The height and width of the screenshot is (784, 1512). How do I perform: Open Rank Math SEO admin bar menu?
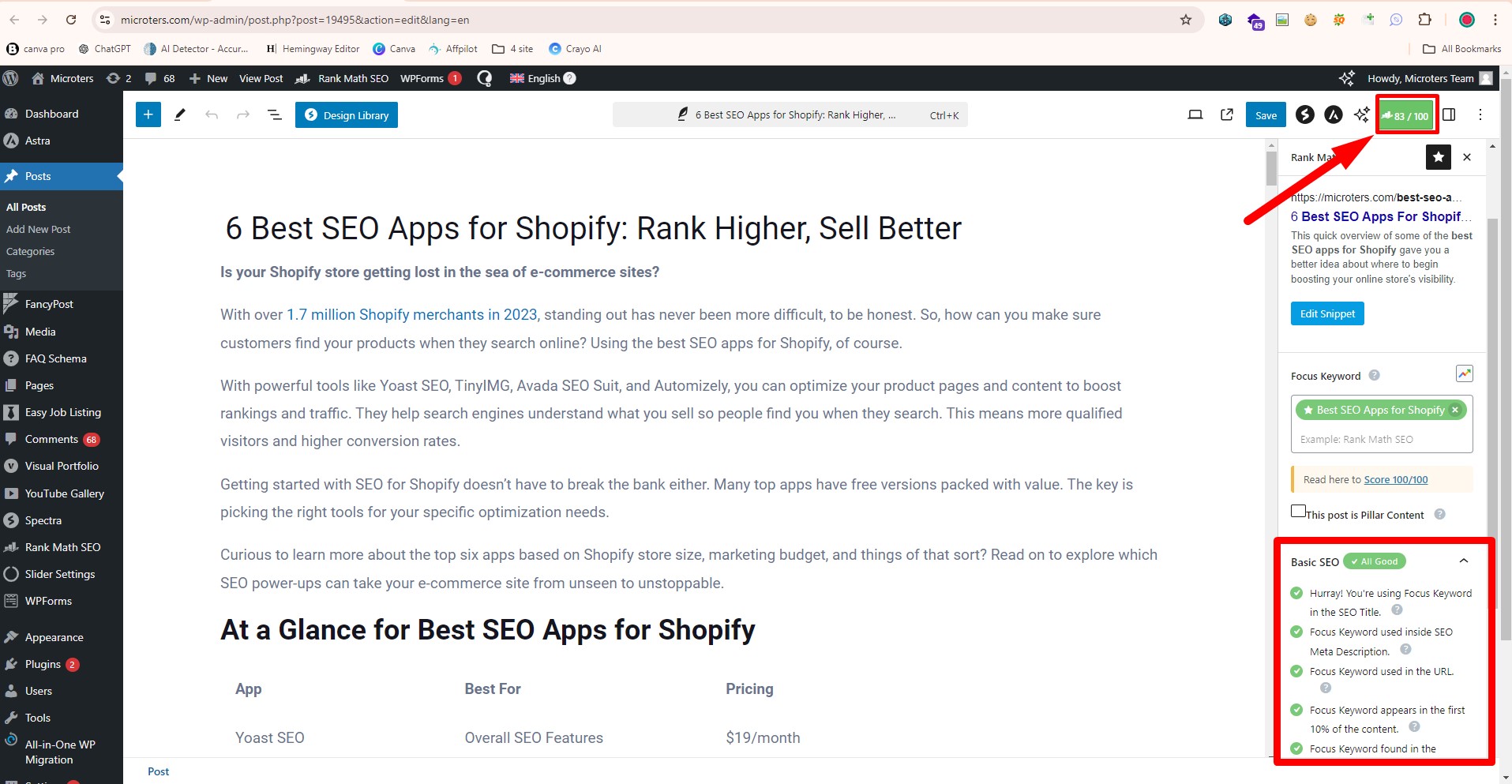coord(342,78)
